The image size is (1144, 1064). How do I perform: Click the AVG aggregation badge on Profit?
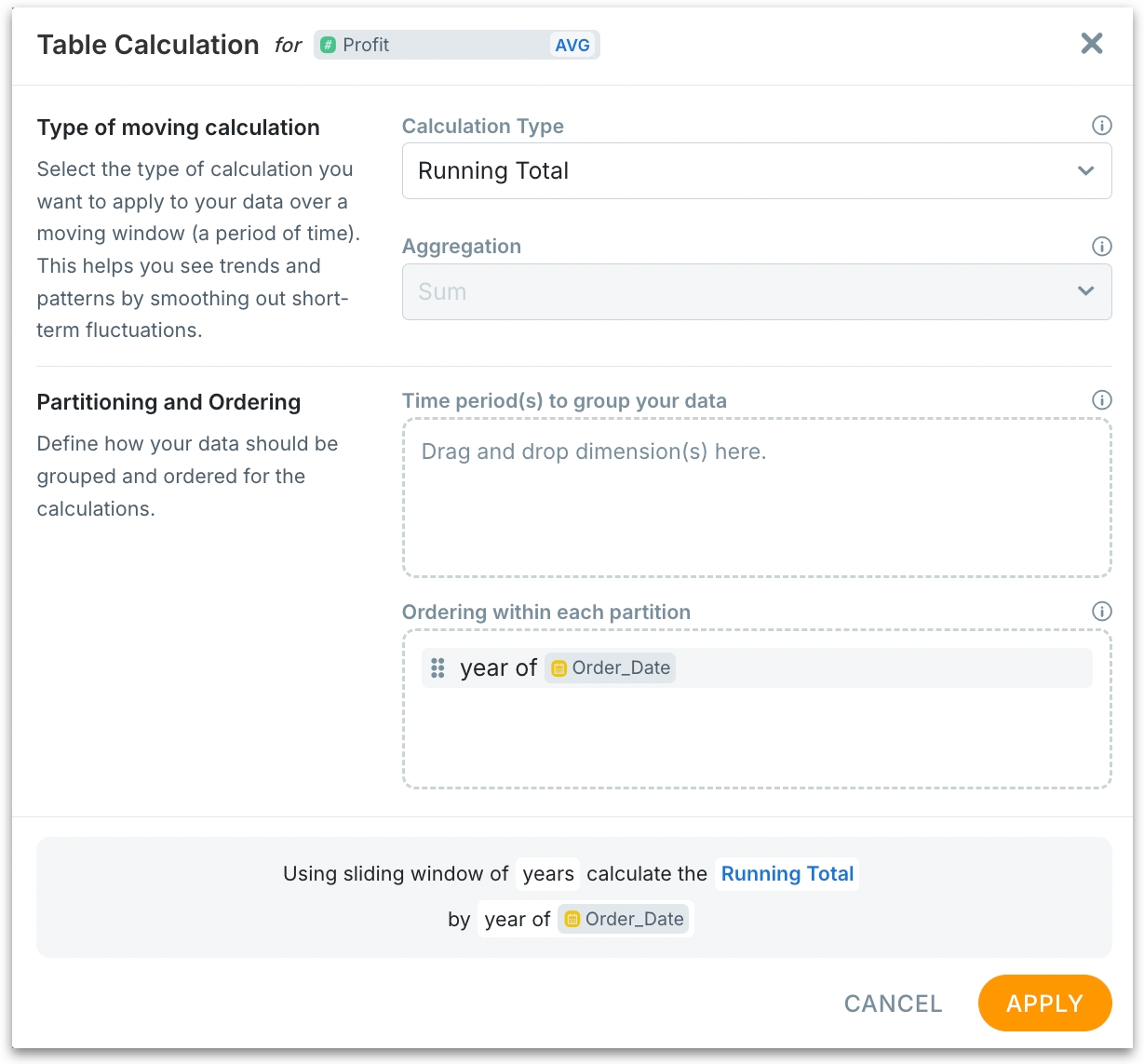coord(572,46)
